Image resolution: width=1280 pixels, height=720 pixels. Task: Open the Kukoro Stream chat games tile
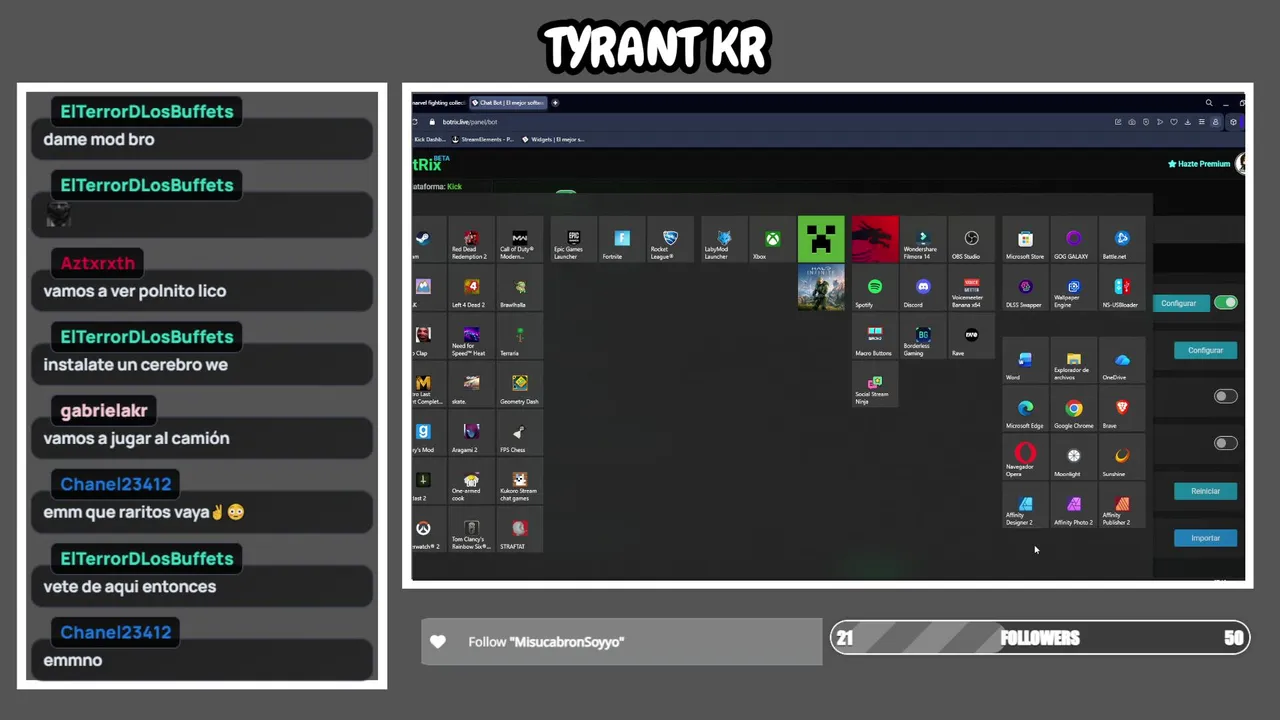coord(519,482)
